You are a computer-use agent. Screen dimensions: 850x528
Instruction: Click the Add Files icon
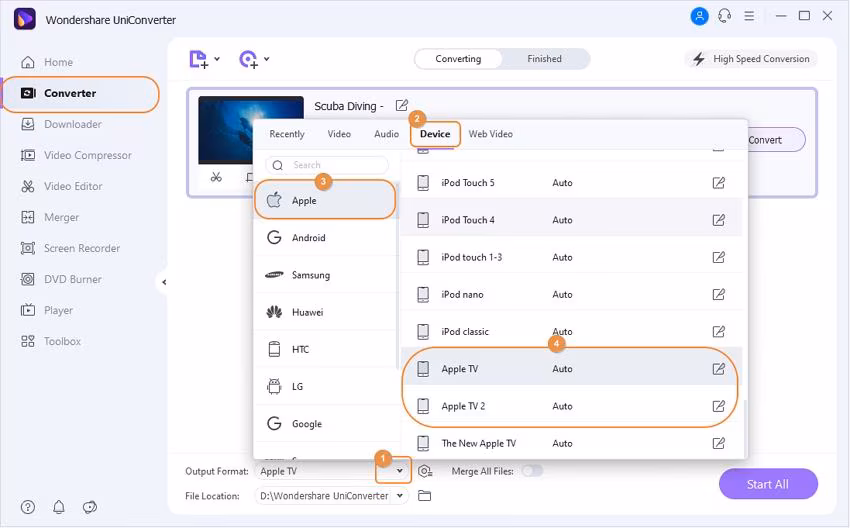[x=198, y=59]
